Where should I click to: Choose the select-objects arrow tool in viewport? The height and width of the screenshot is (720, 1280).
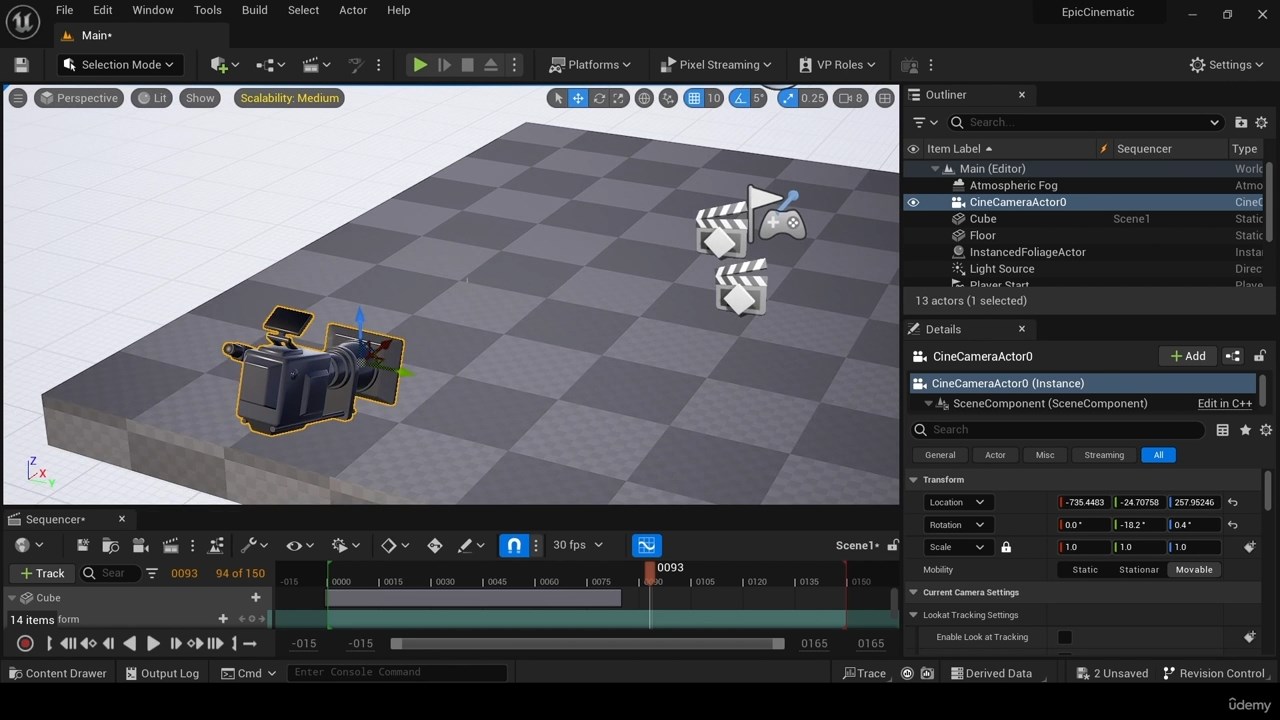tap(558, 98)
